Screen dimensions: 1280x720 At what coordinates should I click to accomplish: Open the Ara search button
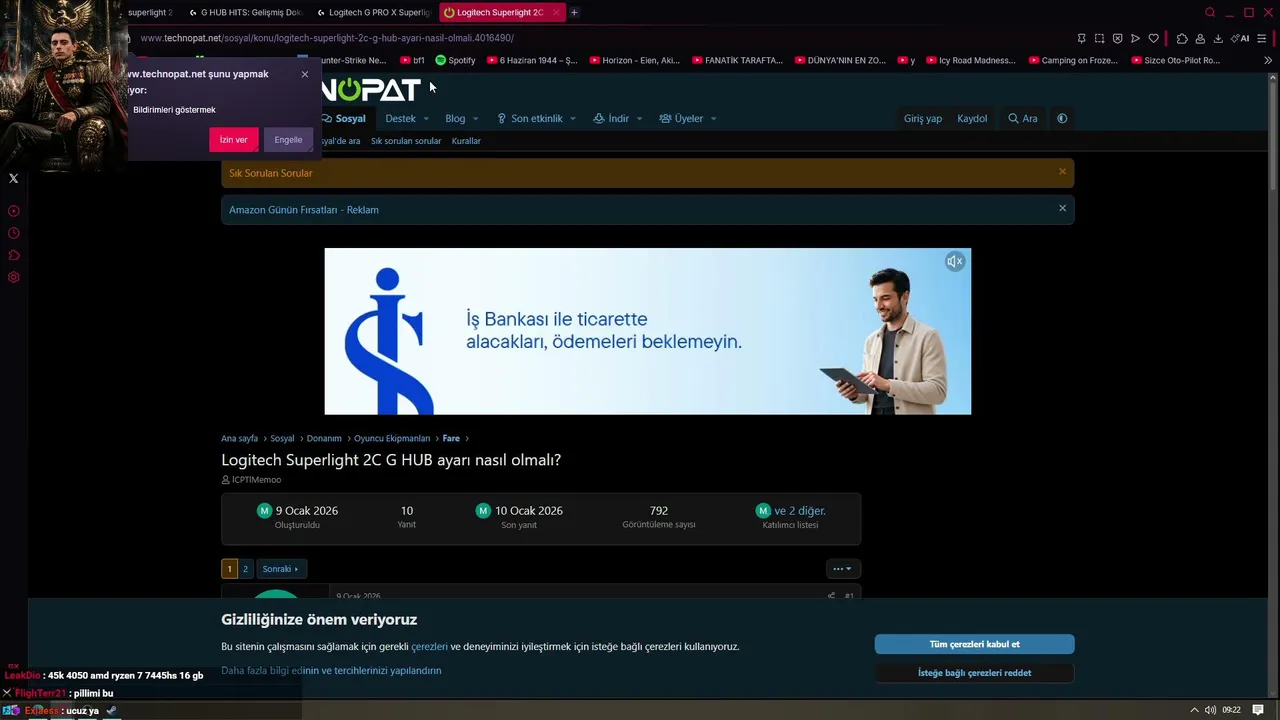(1023, 118)
